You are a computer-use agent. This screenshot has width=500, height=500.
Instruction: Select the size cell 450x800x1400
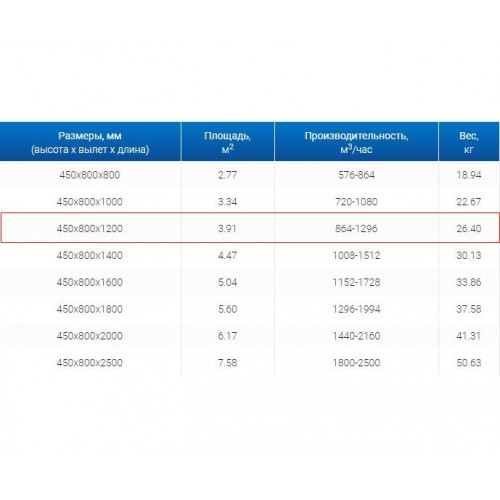(90, 255)
